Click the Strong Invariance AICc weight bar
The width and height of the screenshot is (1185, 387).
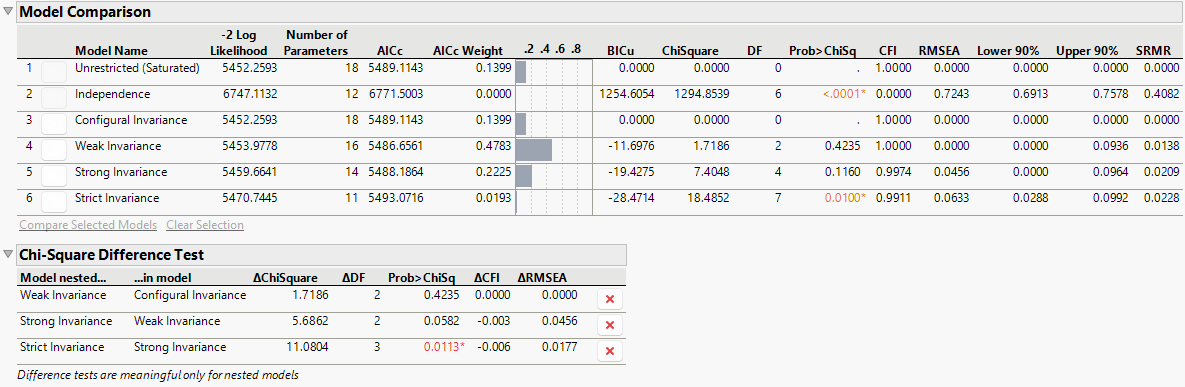tap(524, 175)
